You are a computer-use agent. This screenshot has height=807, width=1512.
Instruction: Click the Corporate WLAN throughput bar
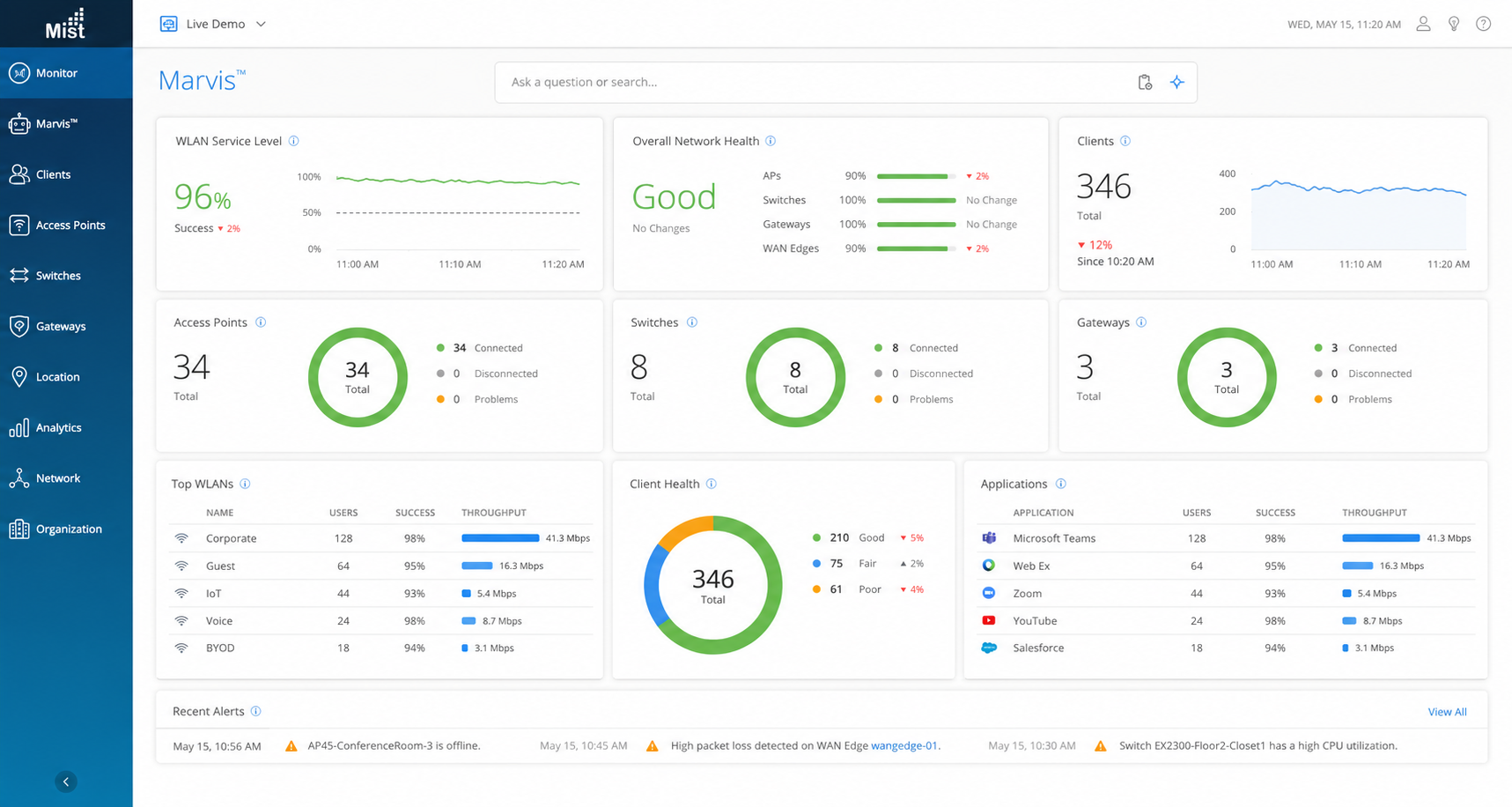point(500,538)
